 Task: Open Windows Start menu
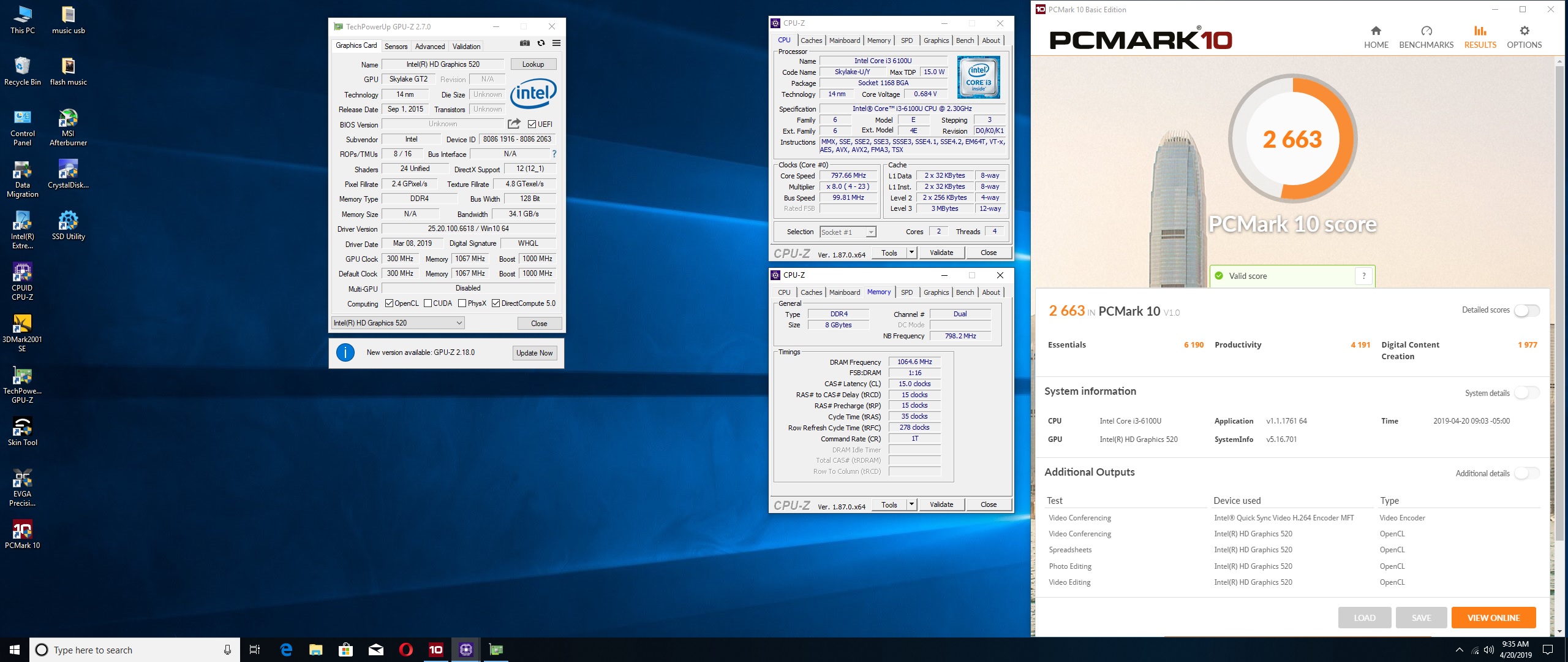click(15, 650)
